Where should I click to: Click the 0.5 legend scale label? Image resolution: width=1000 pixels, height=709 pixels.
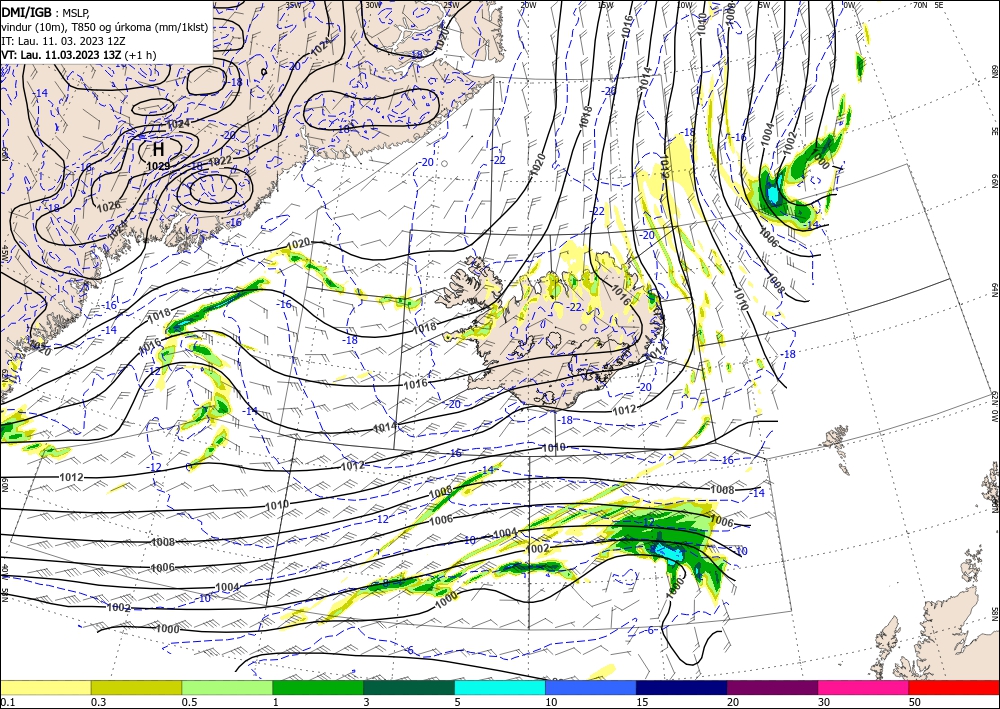click(x=189, y=702)
